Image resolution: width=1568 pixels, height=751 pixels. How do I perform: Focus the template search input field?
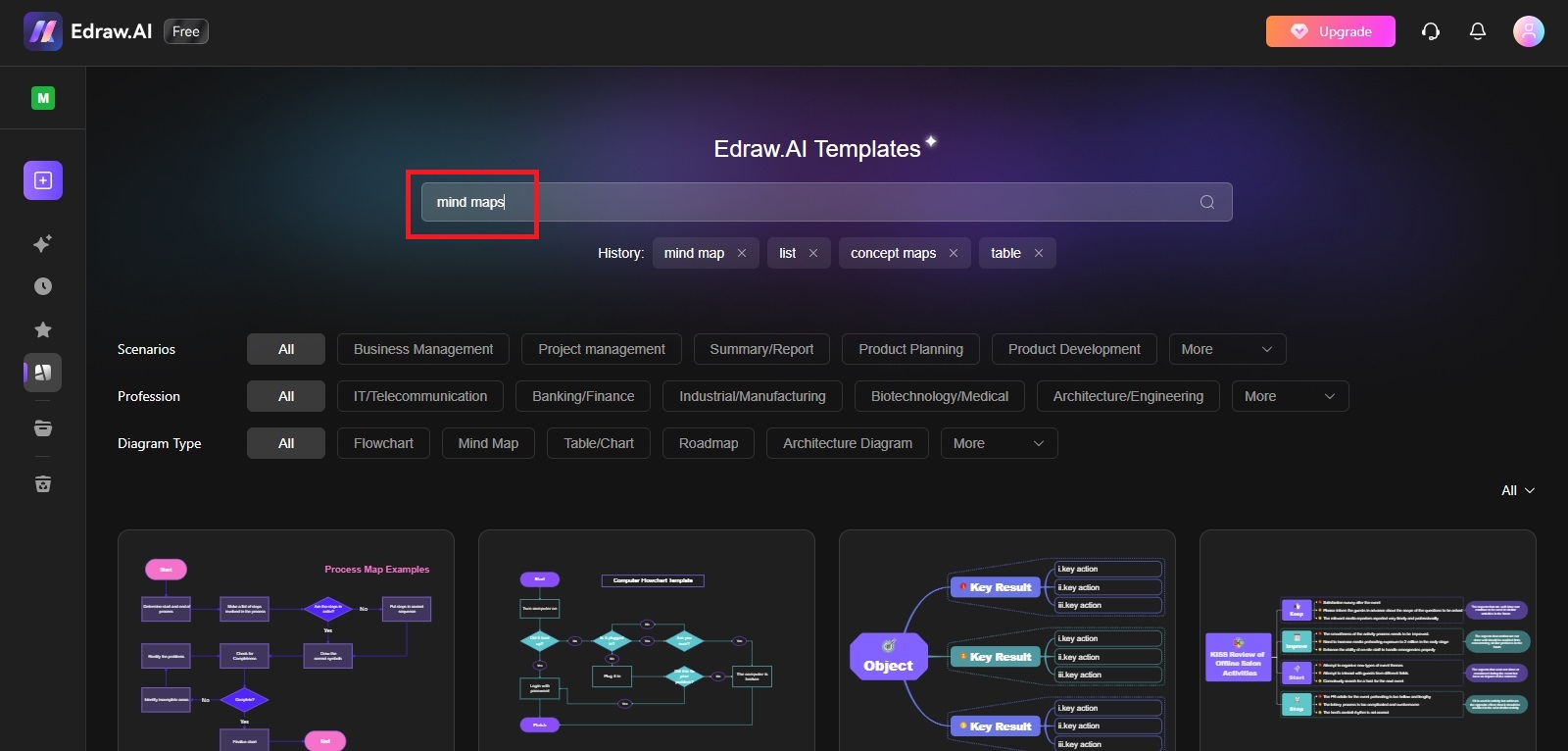827,202
